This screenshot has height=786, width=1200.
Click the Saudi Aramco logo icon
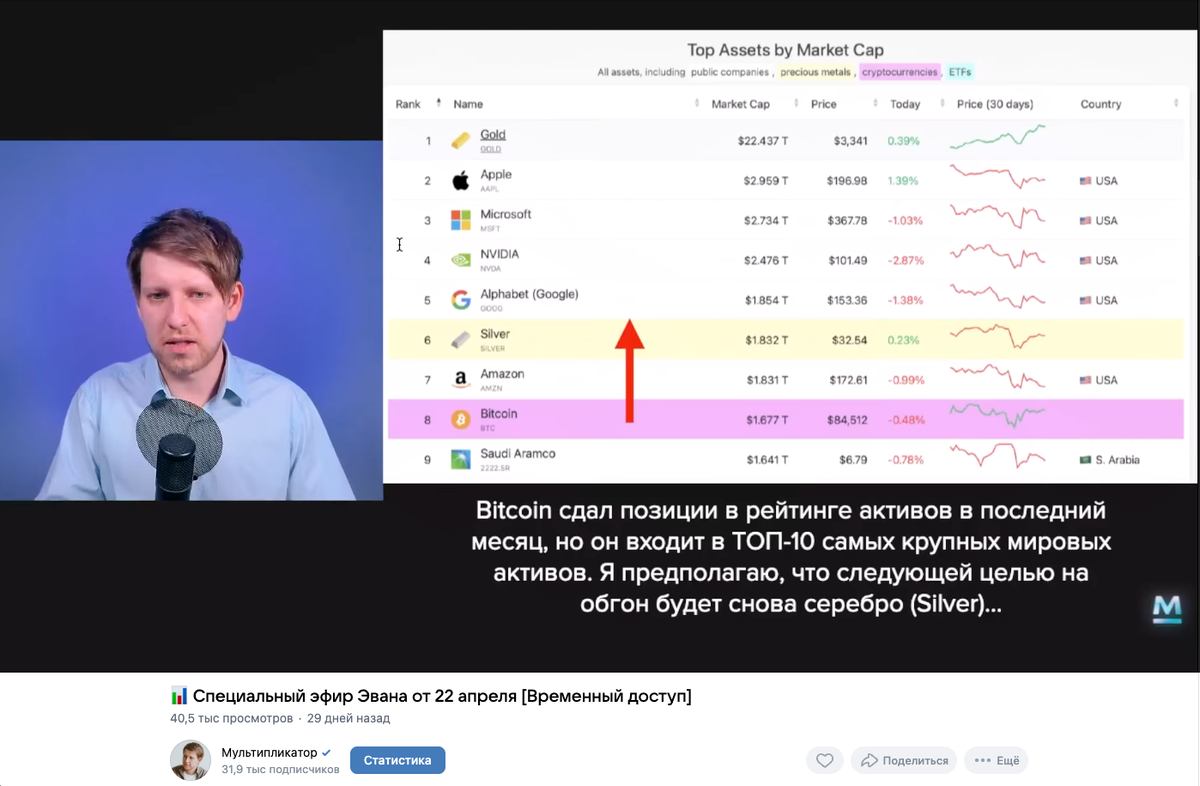pos(460,460)
